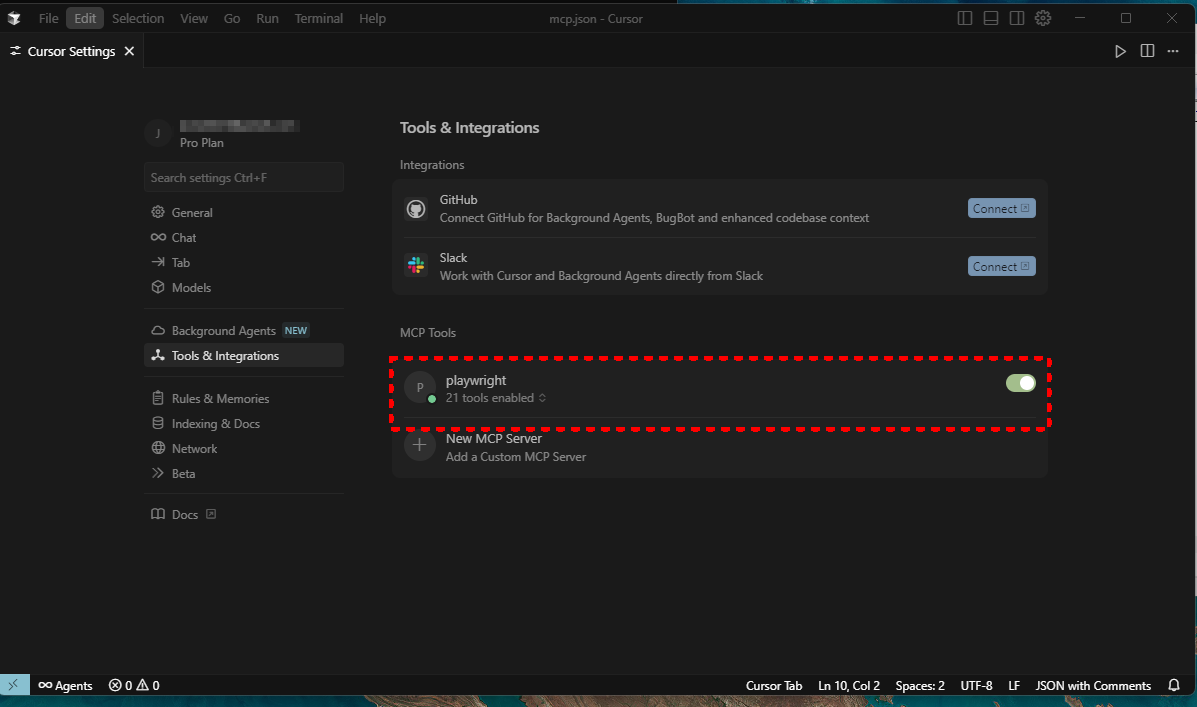Toggle the bottom panel layout icon
The height and width of the screenshot is (707, 1197).
(x=991, y=18)
